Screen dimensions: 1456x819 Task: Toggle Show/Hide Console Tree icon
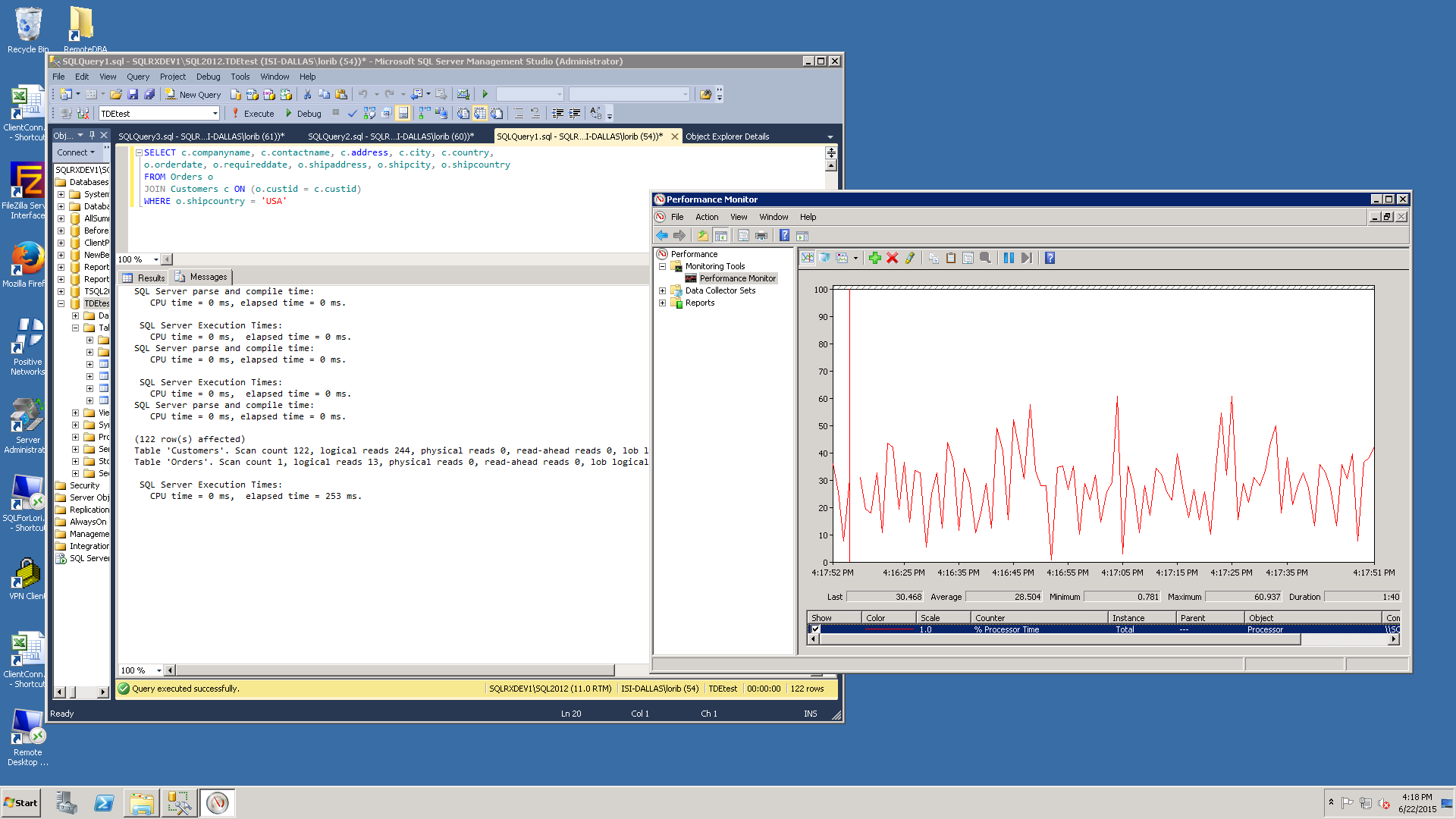721,236
